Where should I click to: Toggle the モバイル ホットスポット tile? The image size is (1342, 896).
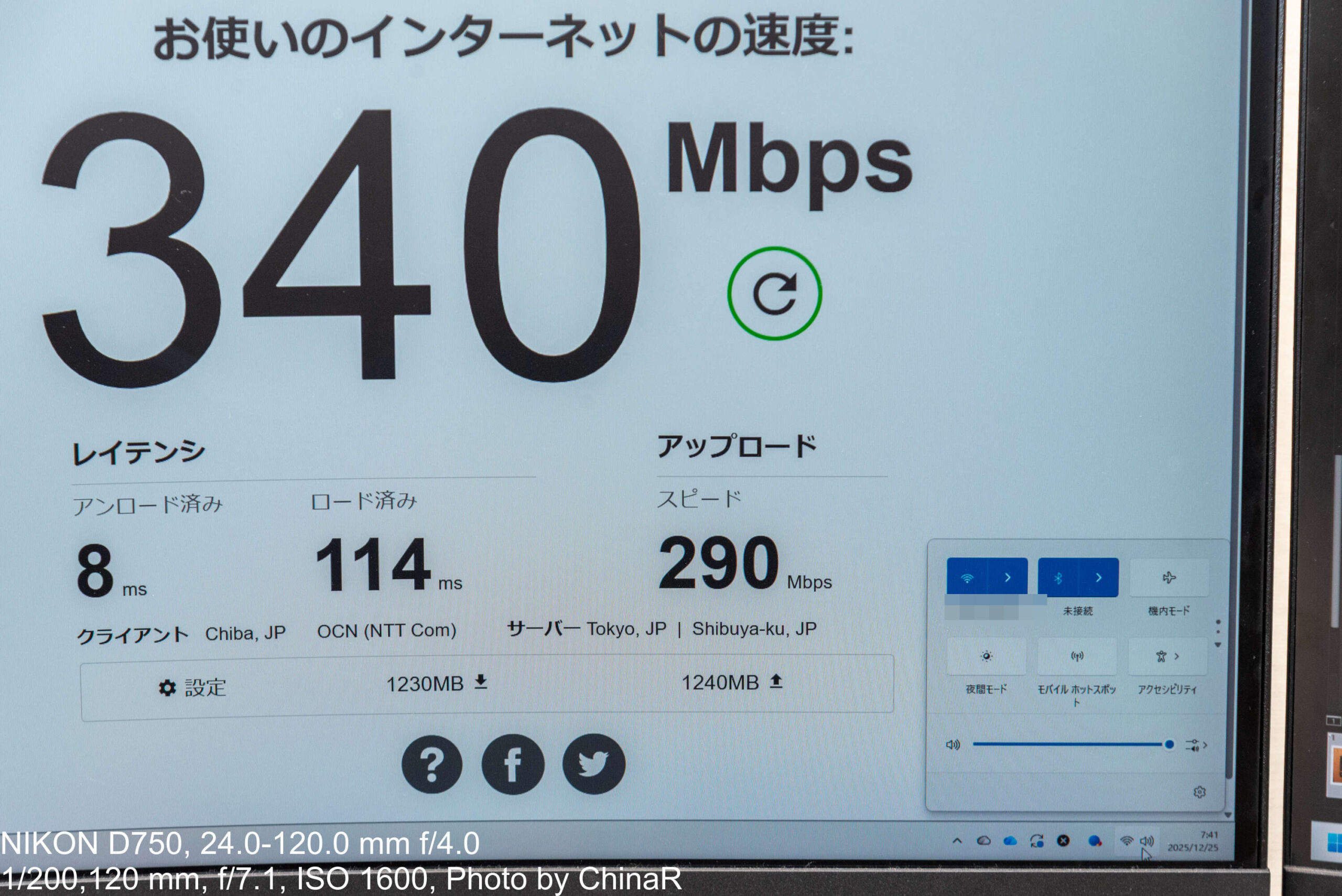pos(1077,656)
